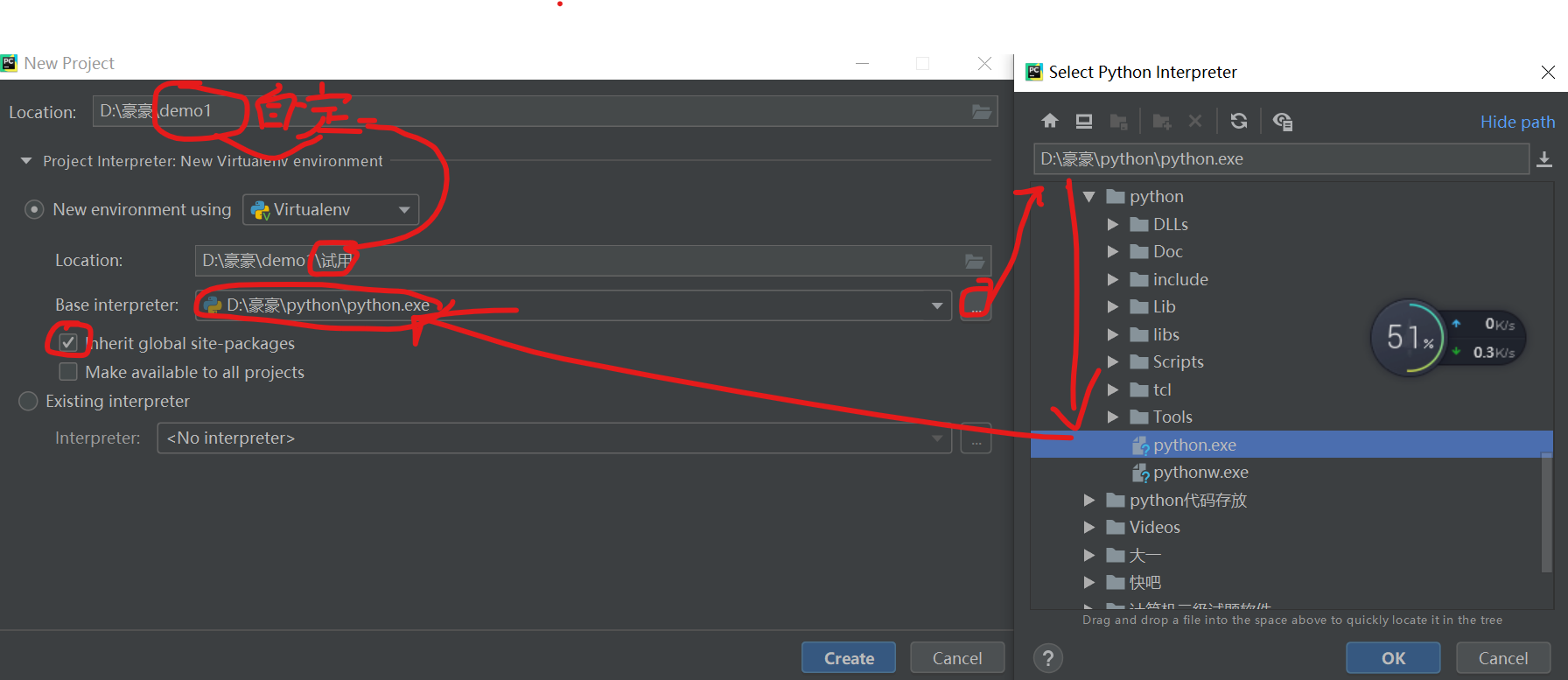Click the virtualenv Location input field
1568x680 pixels.
coord(592,261)
